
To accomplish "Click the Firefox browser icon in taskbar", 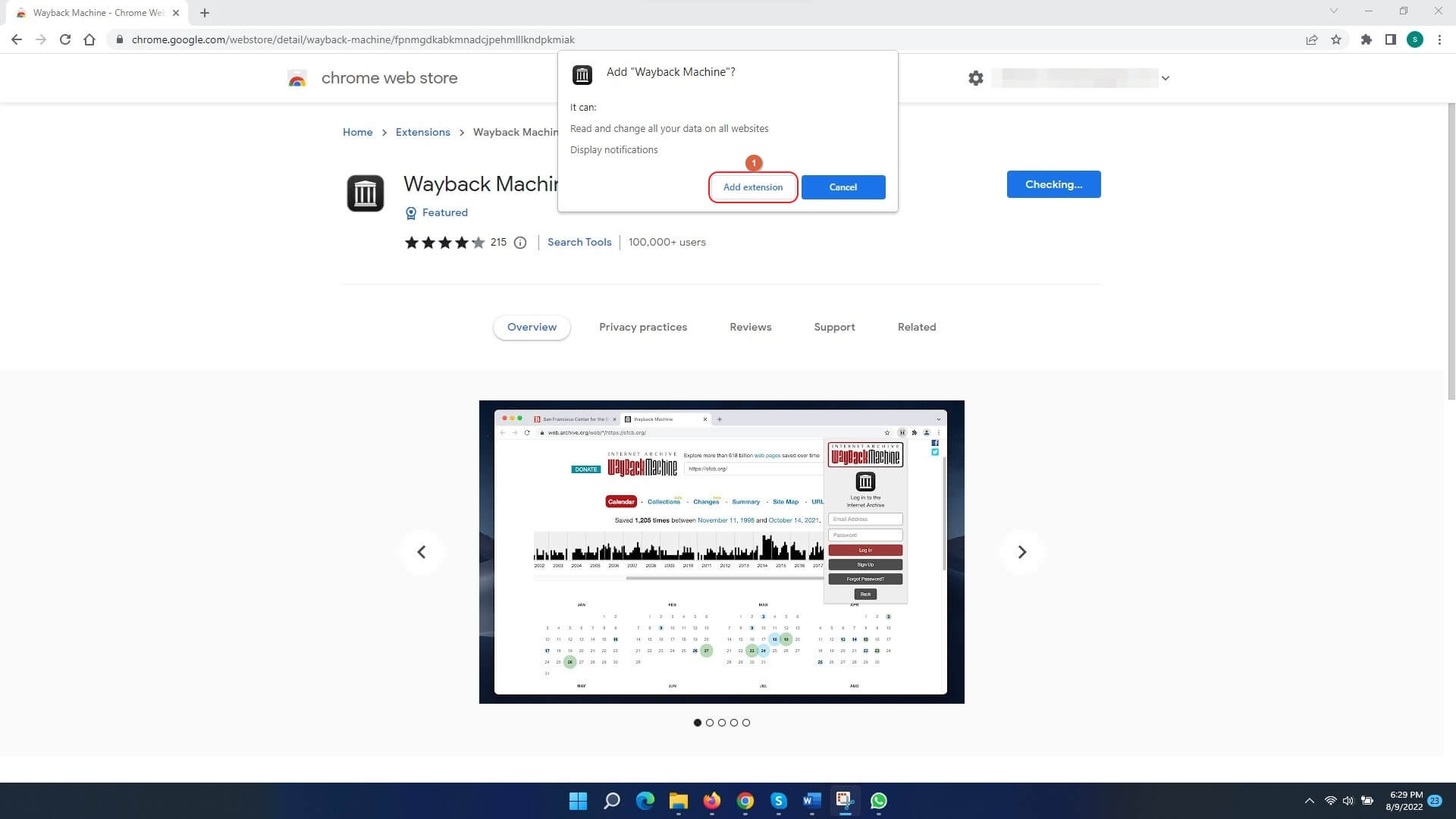I will coord(711,800).
